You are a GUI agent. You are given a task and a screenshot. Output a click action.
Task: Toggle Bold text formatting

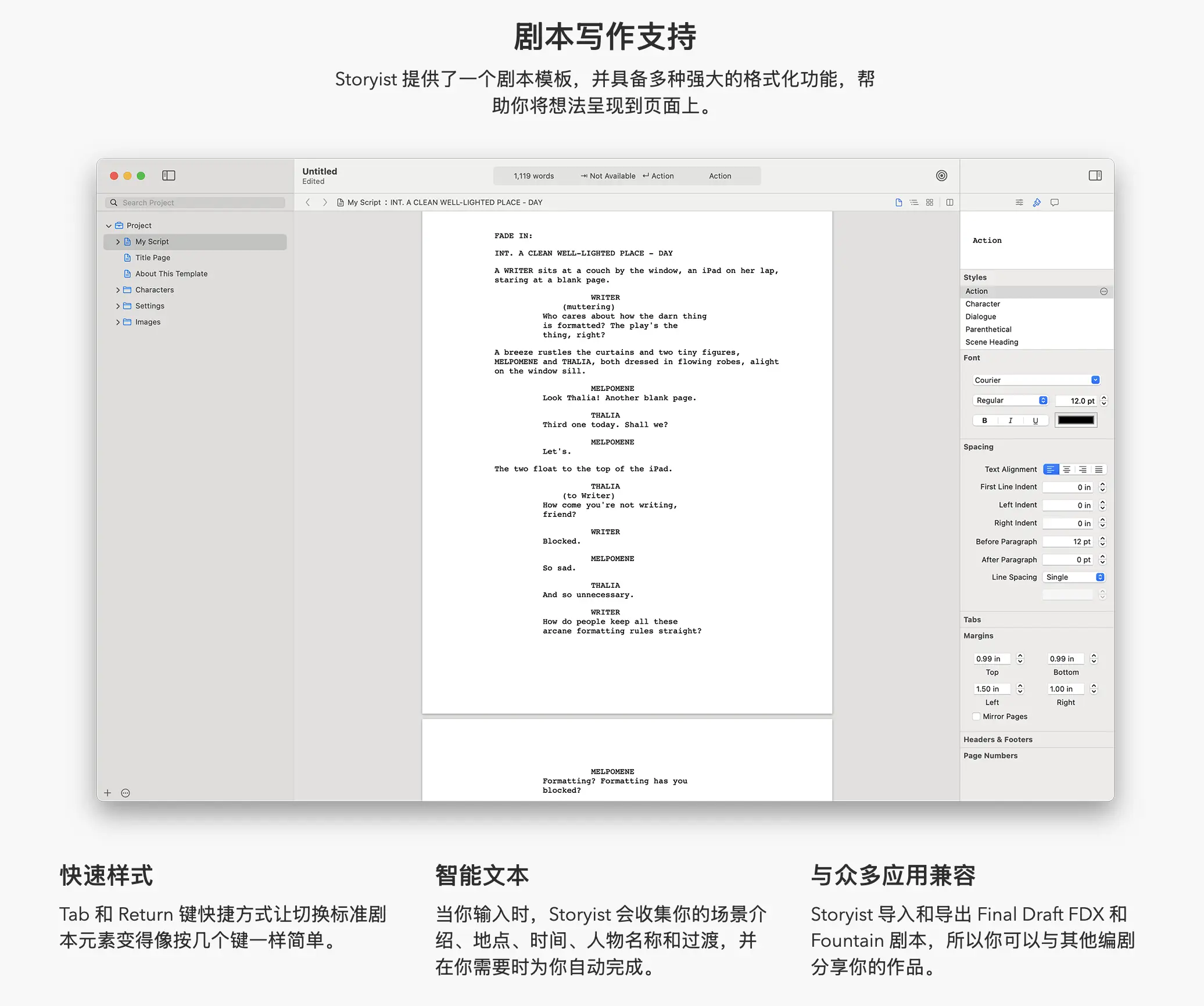[984, 421]
